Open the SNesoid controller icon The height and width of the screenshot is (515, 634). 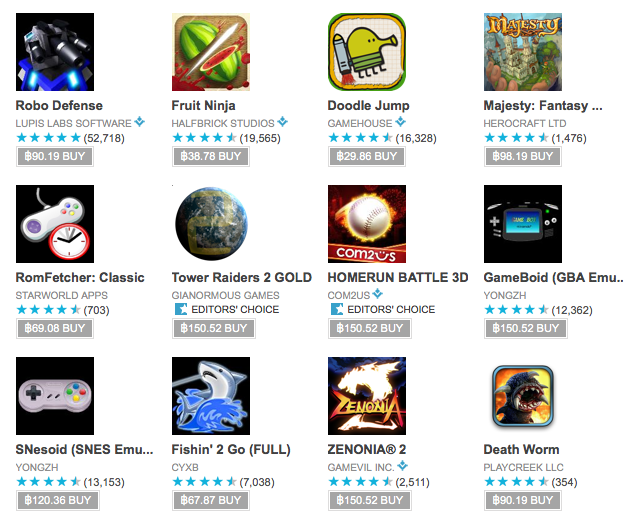[55, 396]
